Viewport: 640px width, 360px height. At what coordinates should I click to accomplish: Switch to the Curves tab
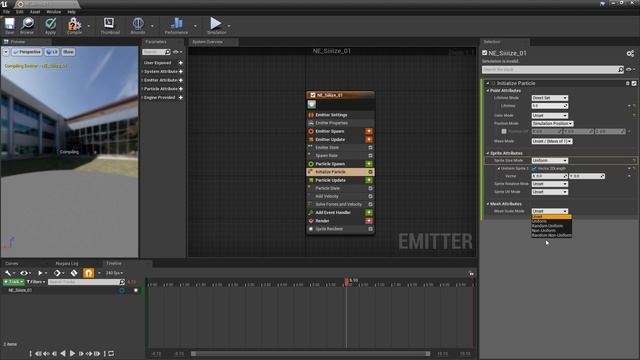click(11, 264)
